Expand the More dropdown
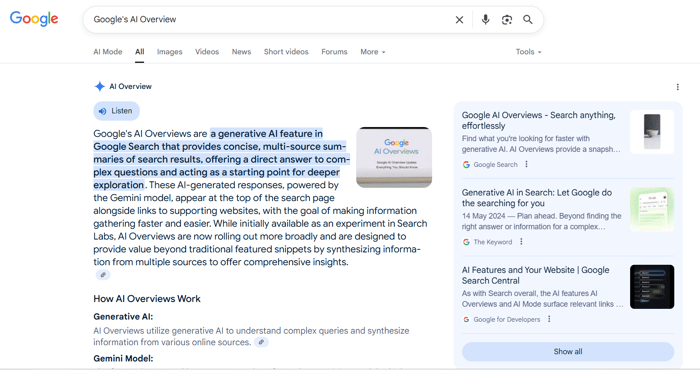Viewport: 700px width, 370px height. [x=373, y=52]
